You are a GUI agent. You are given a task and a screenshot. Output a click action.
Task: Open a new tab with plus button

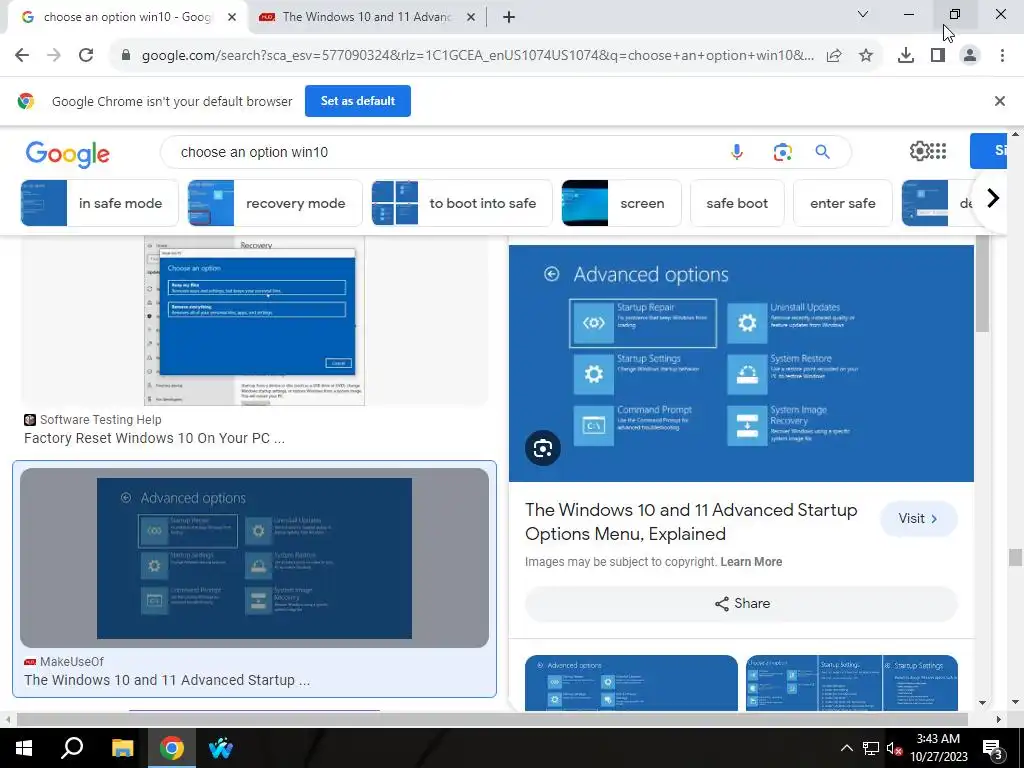509,18
